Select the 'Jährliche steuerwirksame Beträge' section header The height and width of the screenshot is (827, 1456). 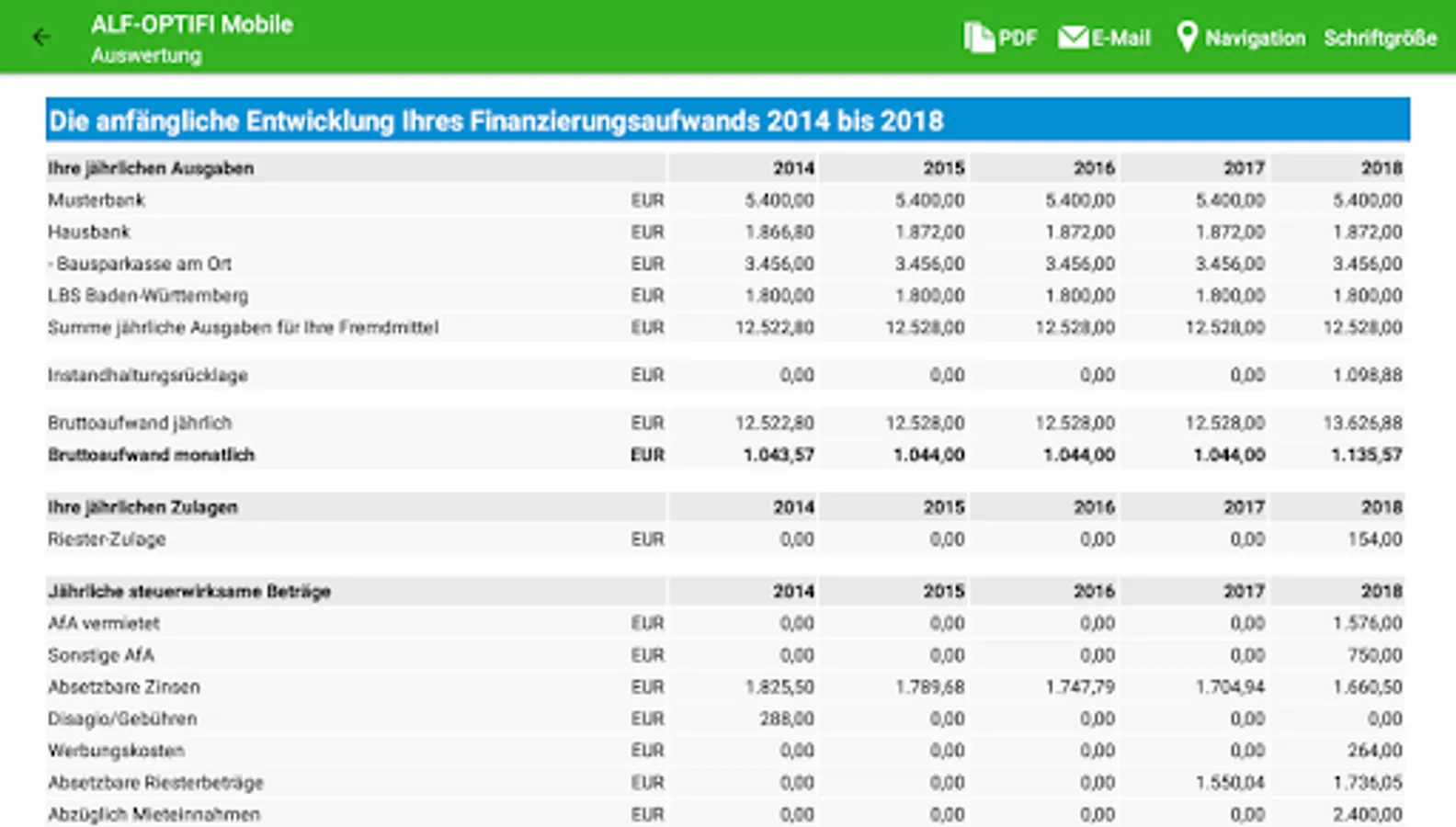pos(189,592)
